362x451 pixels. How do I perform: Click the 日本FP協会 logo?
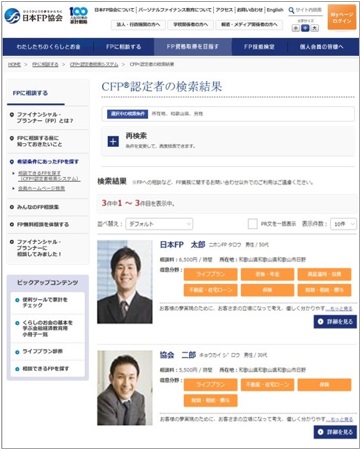tap(34, 16)
